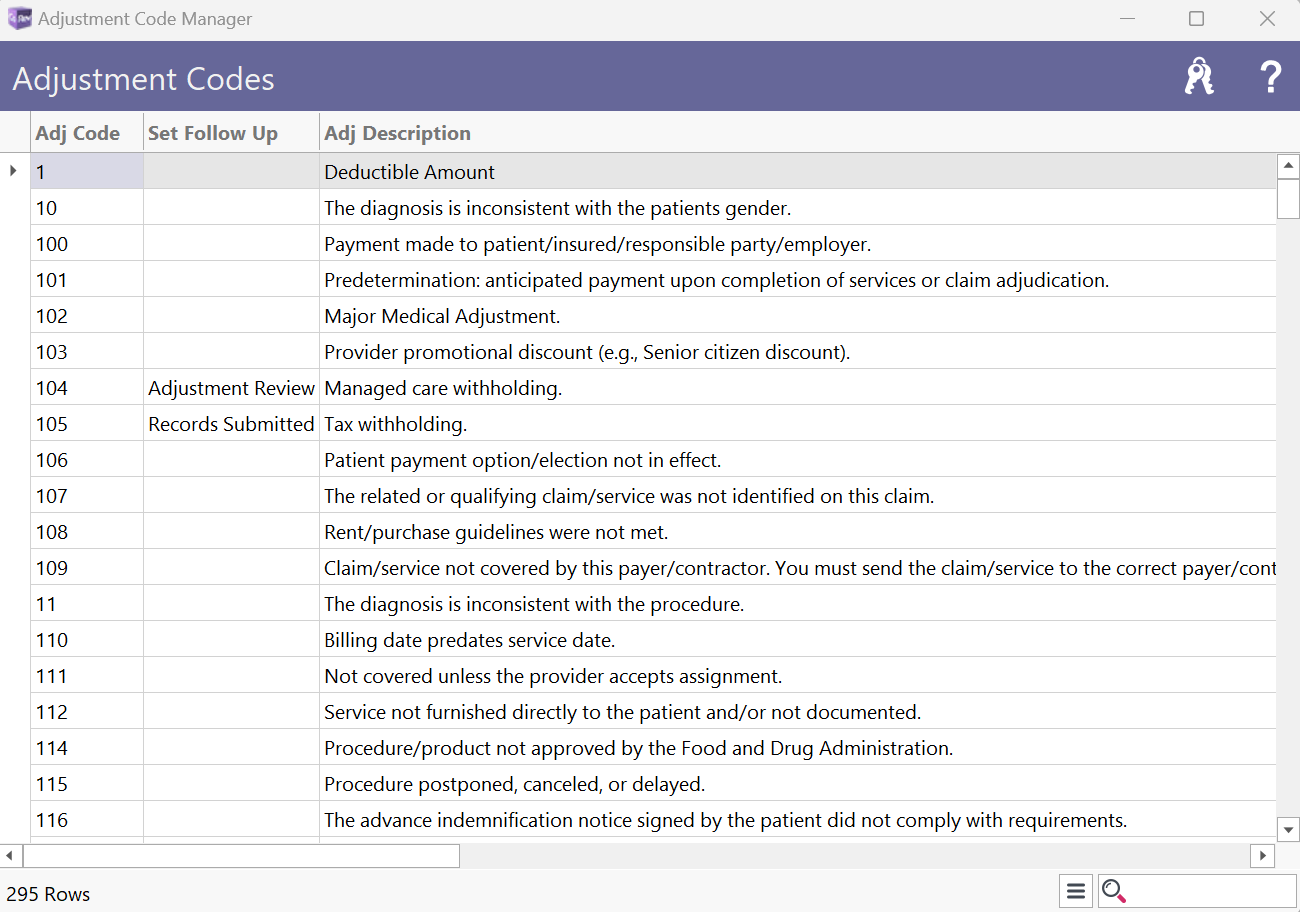Select adj code cell '11'
The image size is (1300, 912).
click(x=87, y=604)
